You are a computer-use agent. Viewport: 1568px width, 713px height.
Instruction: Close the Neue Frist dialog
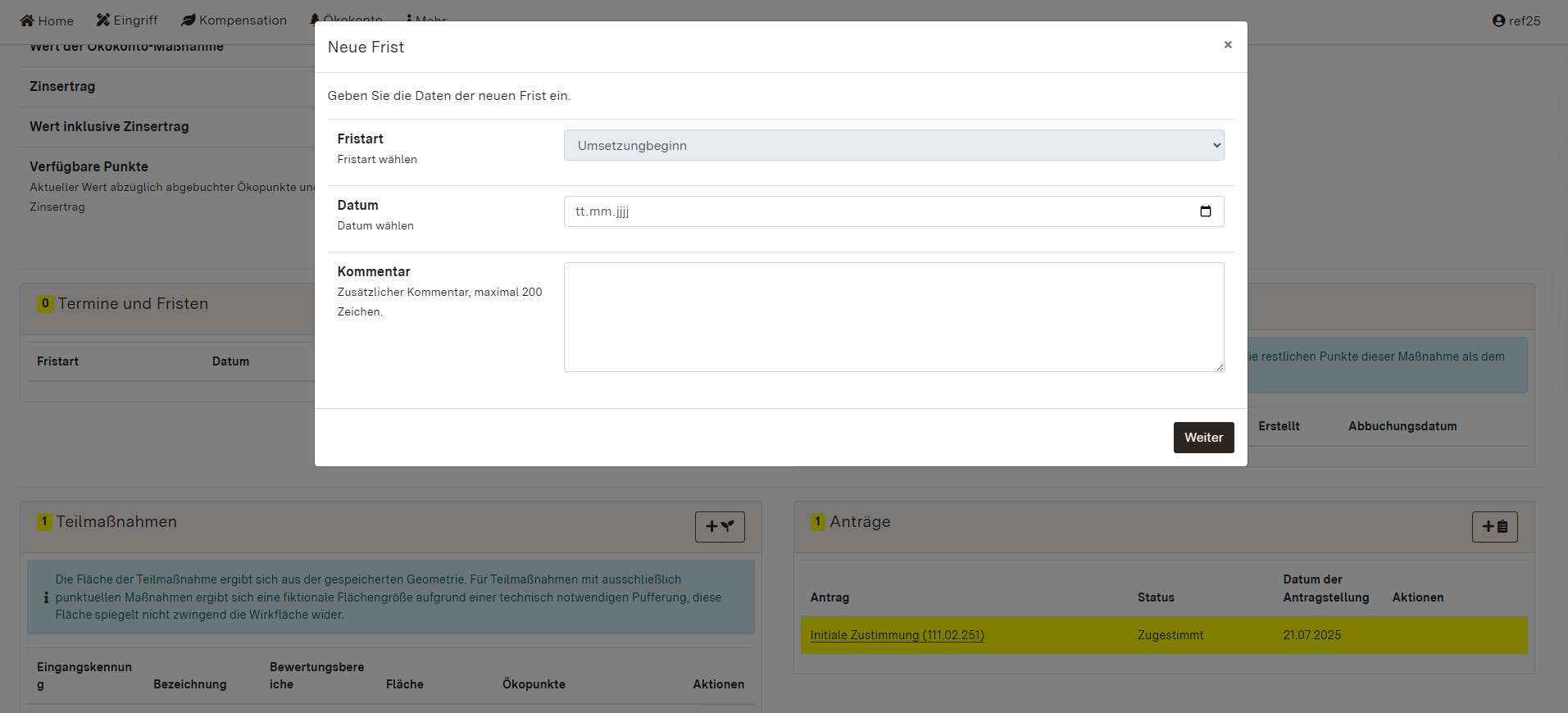point(1227,45)
